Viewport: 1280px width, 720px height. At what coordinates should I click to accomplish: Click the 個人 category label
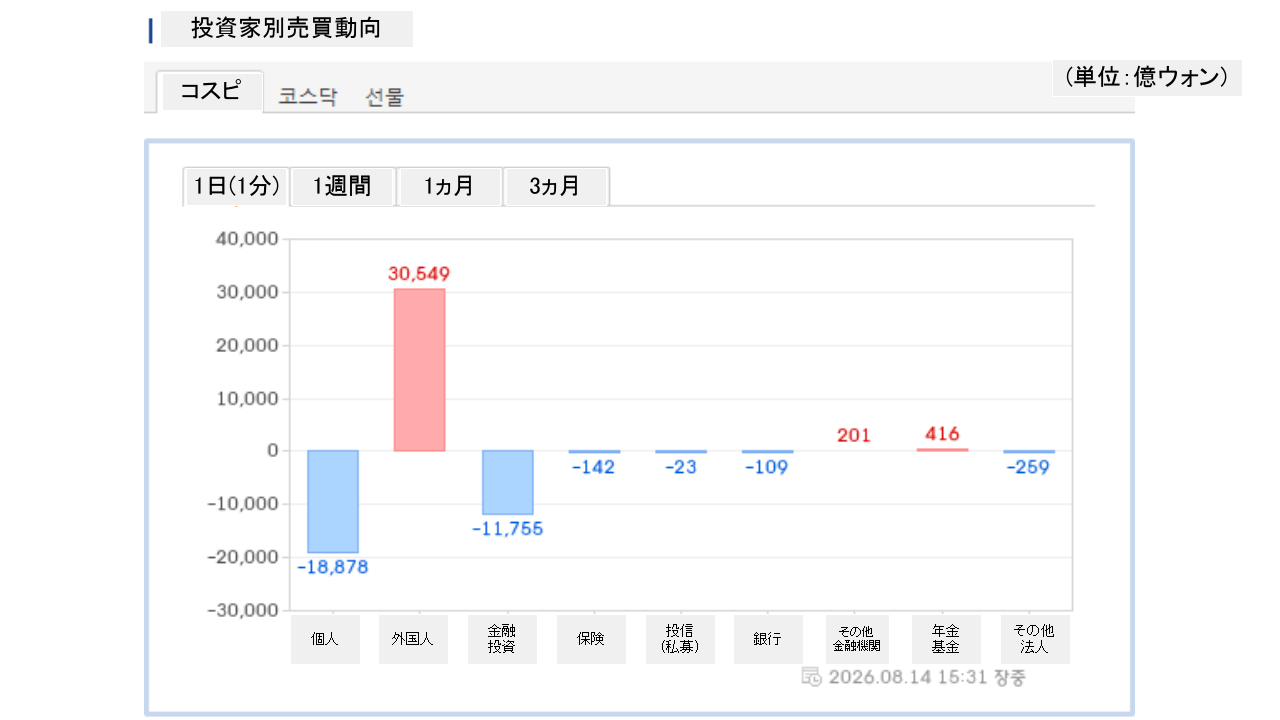(x=325, y=639)
